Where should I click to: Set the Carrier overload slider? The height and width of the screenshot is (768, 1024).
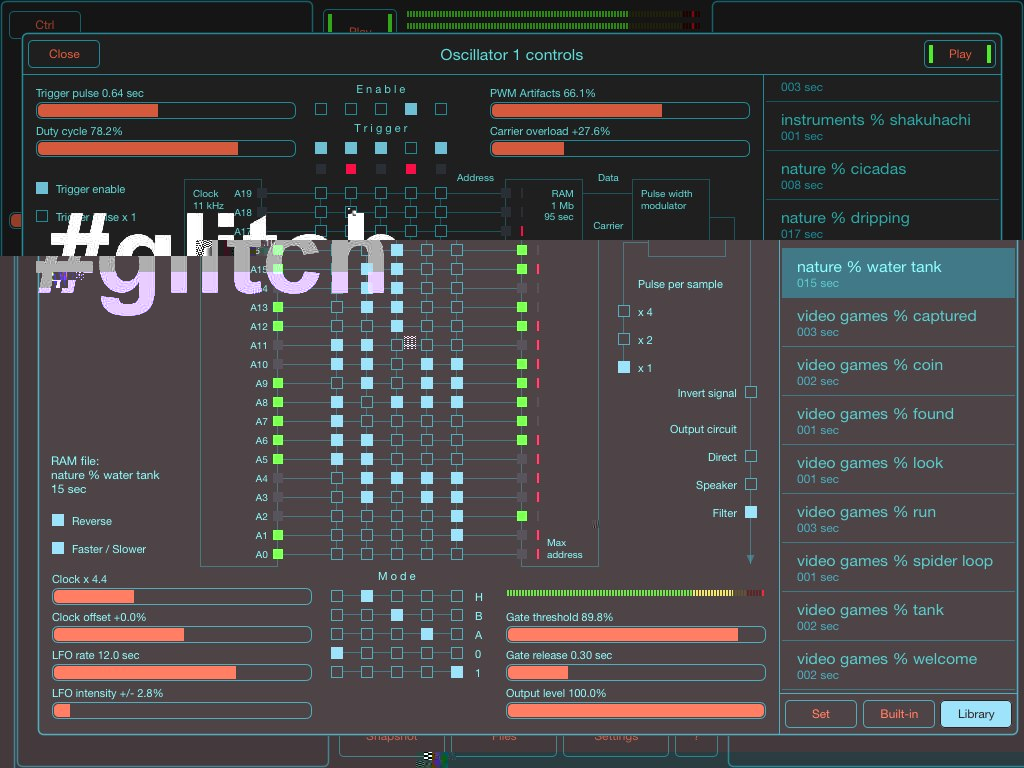click(x=620, y=148)
